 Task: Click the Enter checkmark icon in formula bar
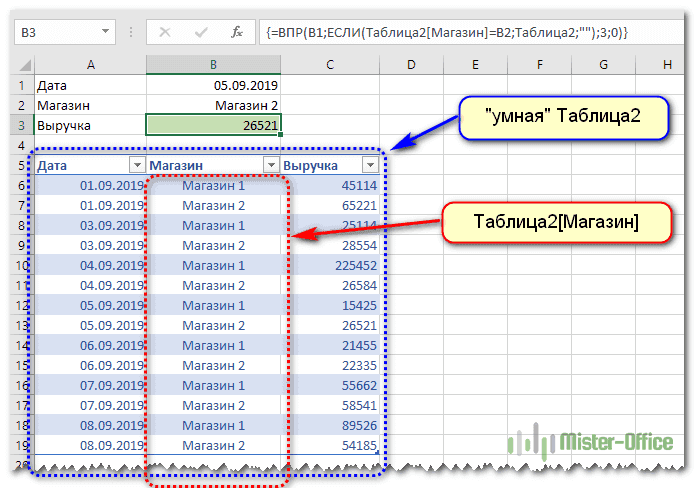[201, 32]
